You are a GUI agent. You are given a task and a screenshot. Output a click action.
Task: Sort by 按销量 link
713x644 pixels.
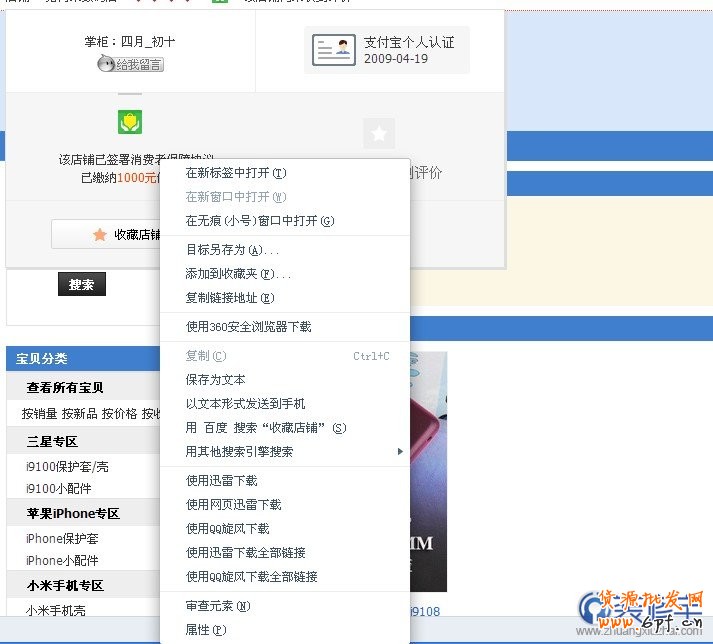click(40, 414)
